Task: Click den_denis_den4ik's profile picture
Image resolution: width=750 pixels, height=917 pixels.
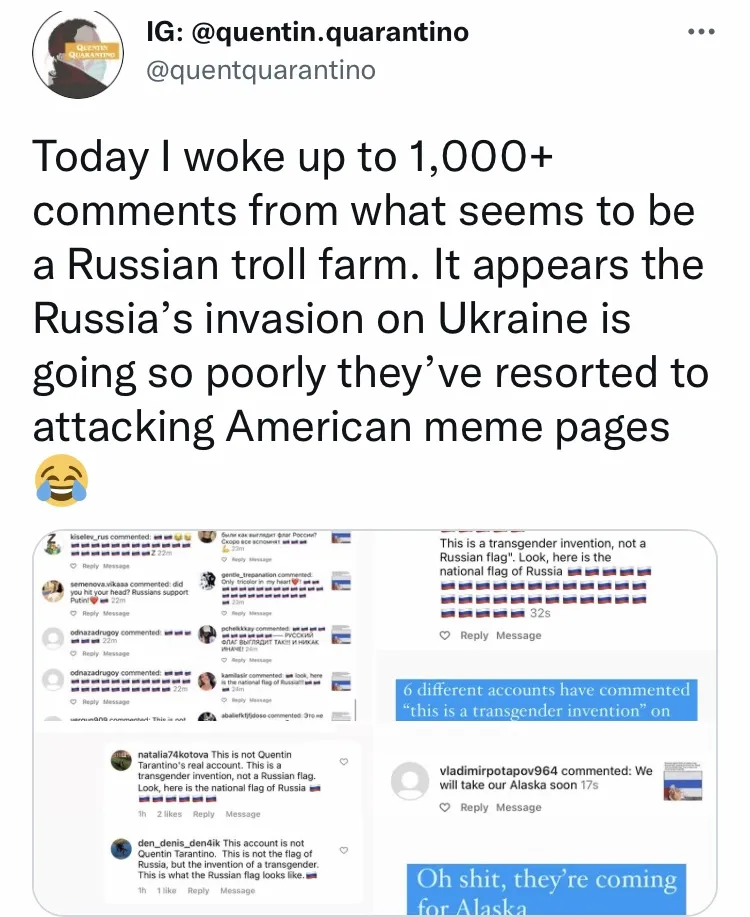Action: pyautogui.click(x=119, y=850)
